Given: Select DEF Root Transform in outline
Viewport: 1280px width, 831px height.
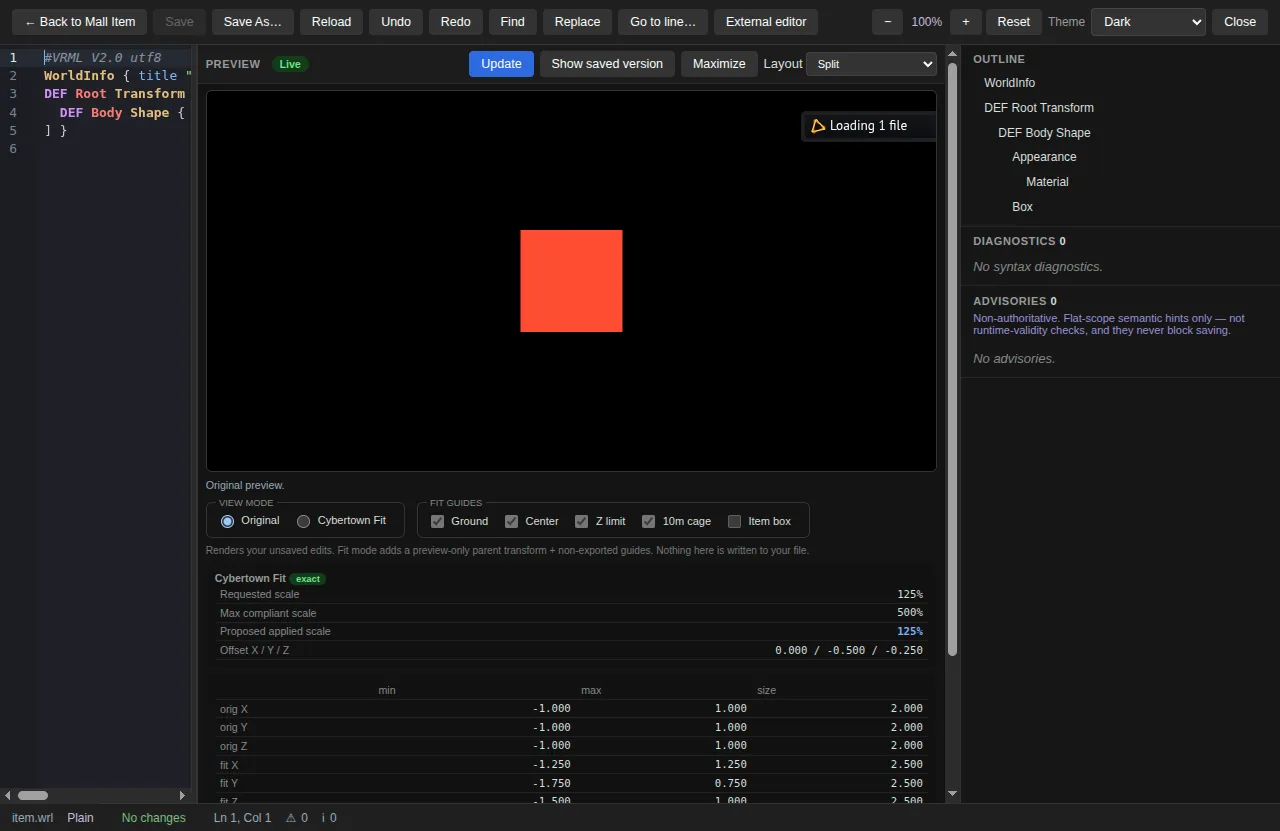Looking at the screenshot, I should (x=1039, y=108).
